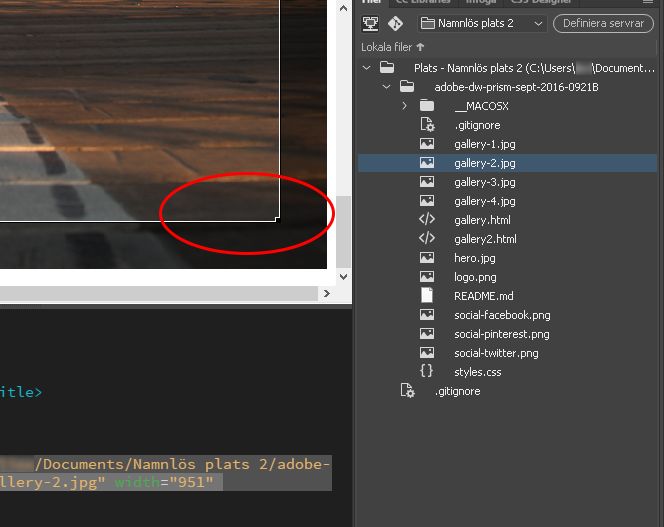Click the Definiera servrar button
This screenshot has width=664, height=527.
pos(603,23)
